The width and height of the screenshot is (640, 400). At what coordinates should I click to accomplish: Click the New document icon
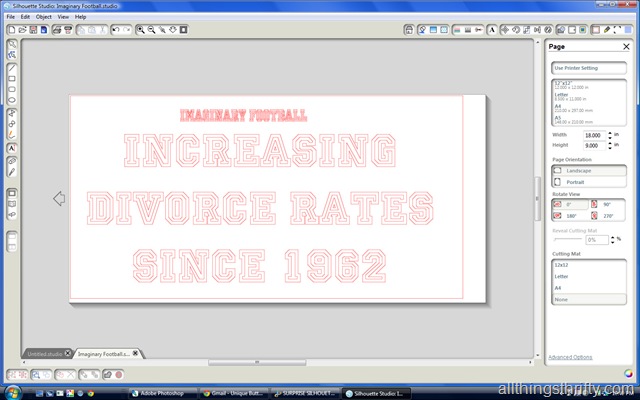pyautogui.click(x=11, y=31)
